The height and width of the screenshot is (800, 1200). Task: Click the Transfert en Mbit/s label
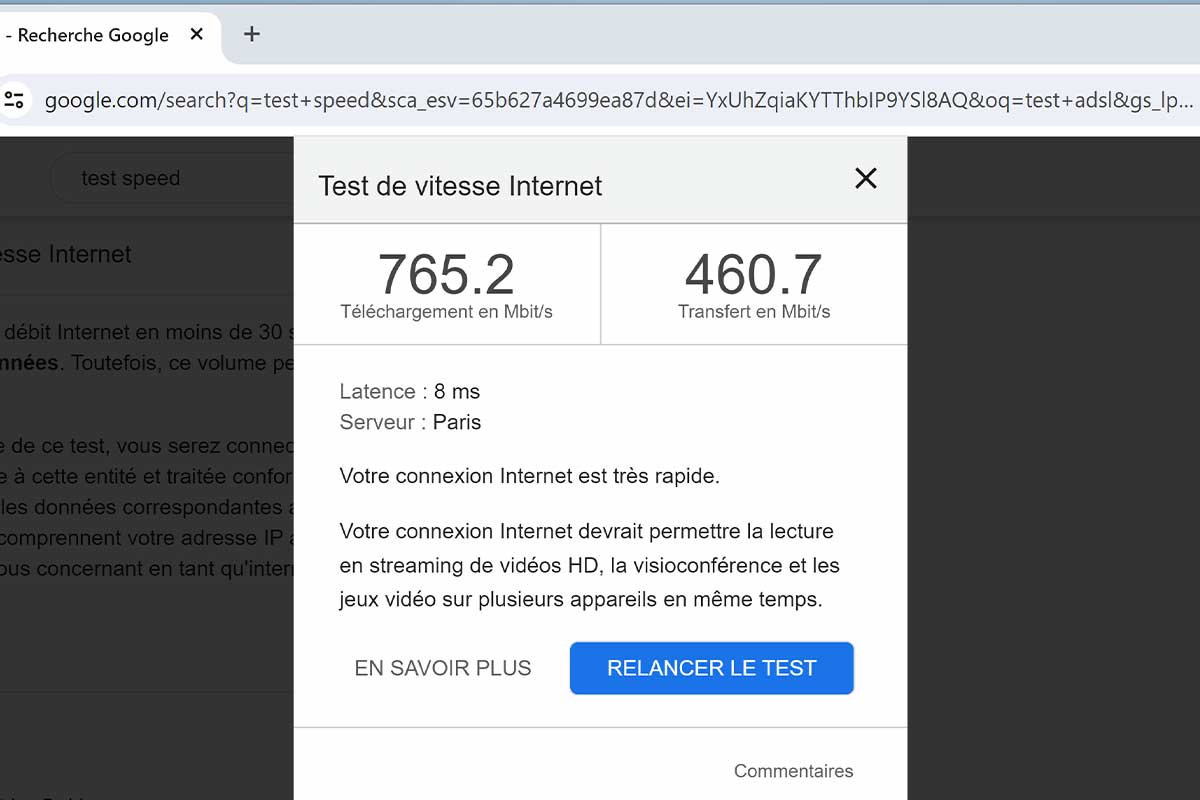pyautogui.click(x=754, y=311)
